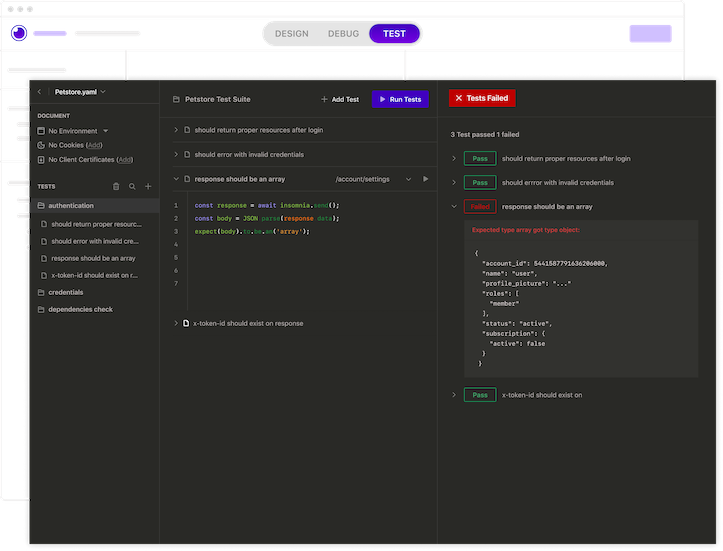Expand the 'x-token-id should exist on response' test
This screenshot has height=551, width=723.
tap(176, 323)
